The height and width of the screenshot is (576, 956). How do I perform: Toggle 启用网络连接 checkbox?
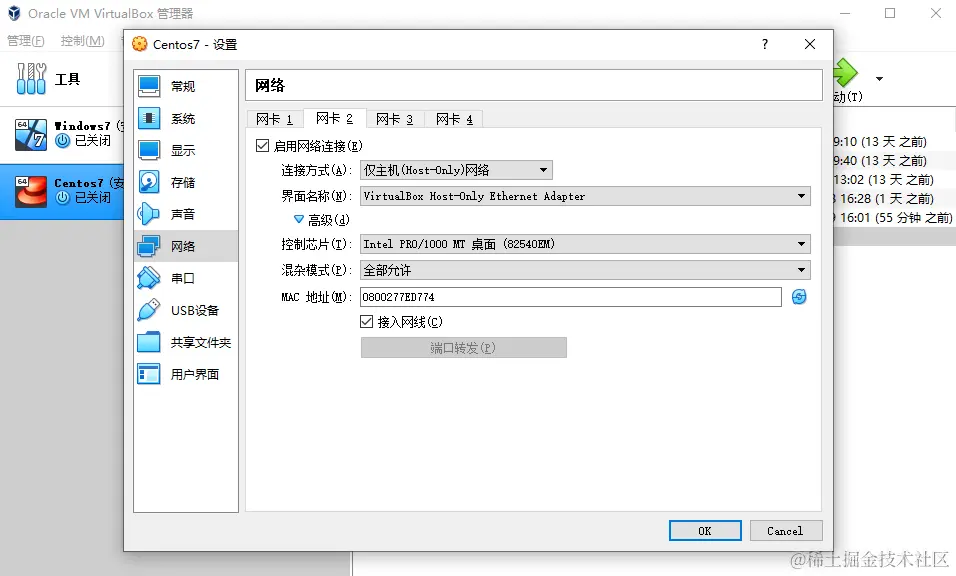(x=262, y=146)
